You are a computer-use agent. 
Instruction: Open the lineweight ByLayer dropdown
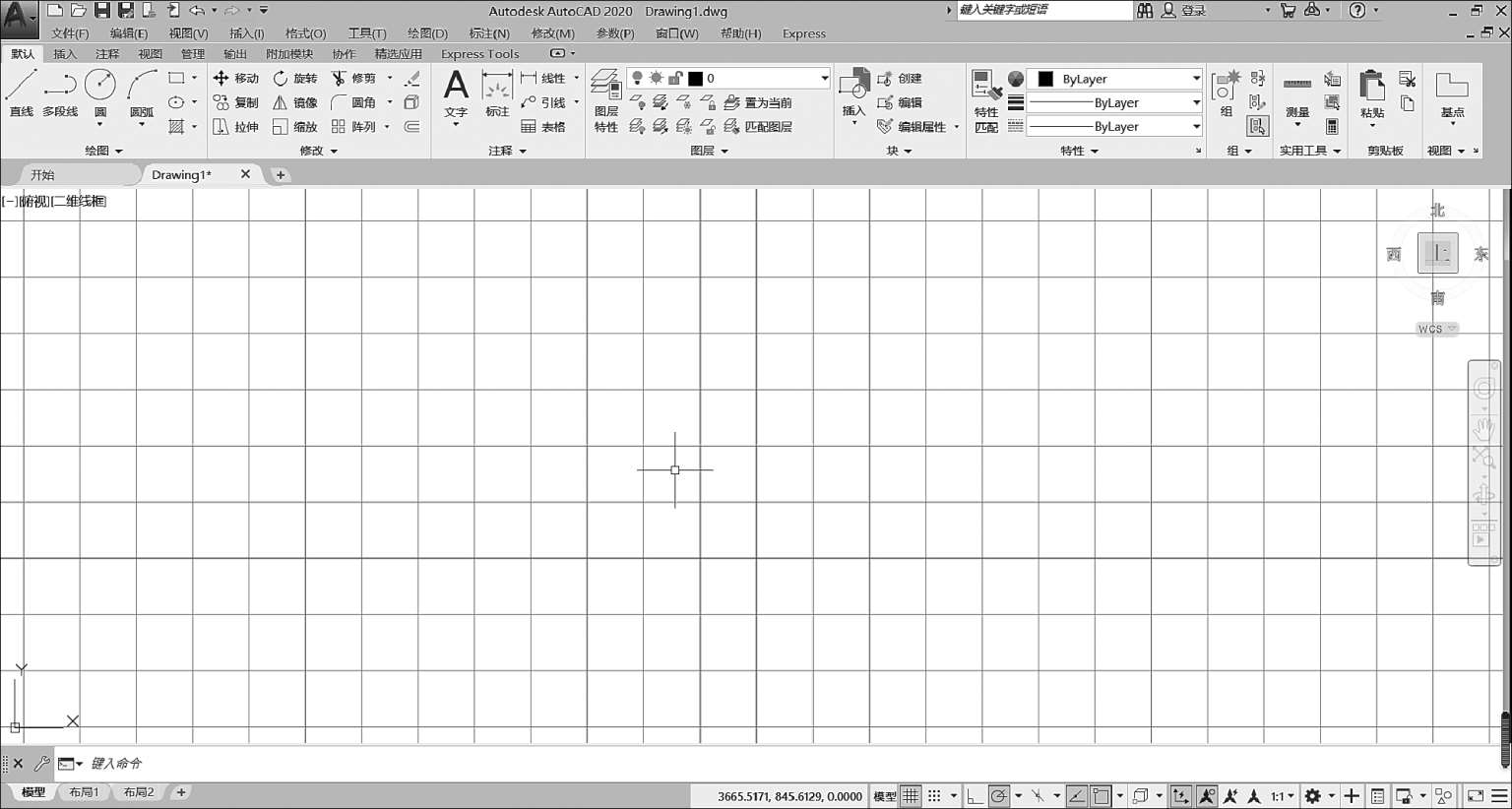coord(1114,102)
